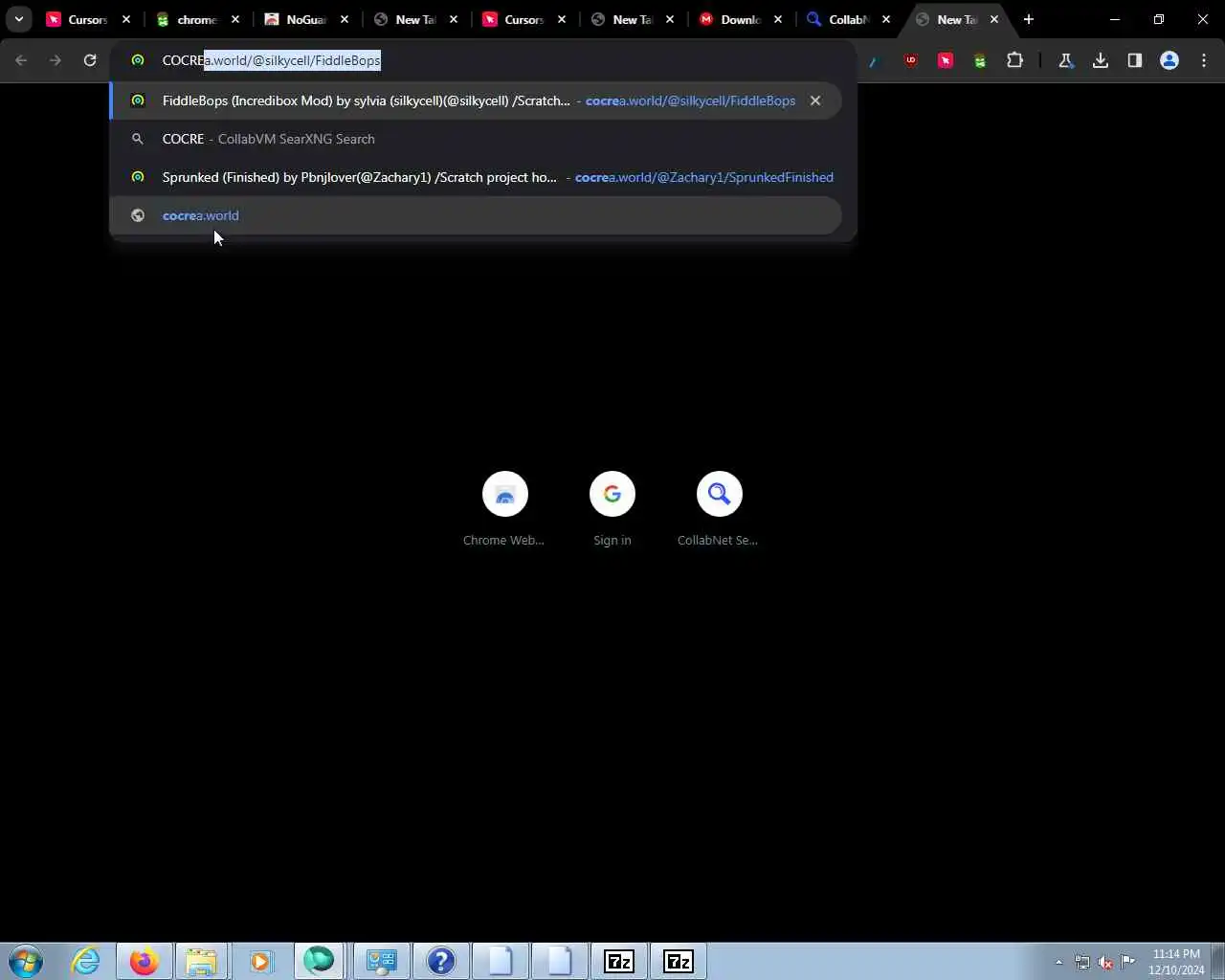The height and width of the screenshot is (980, 1225).
Task: Open the green globe browser taskbar icon
Action: click(319, 961)
